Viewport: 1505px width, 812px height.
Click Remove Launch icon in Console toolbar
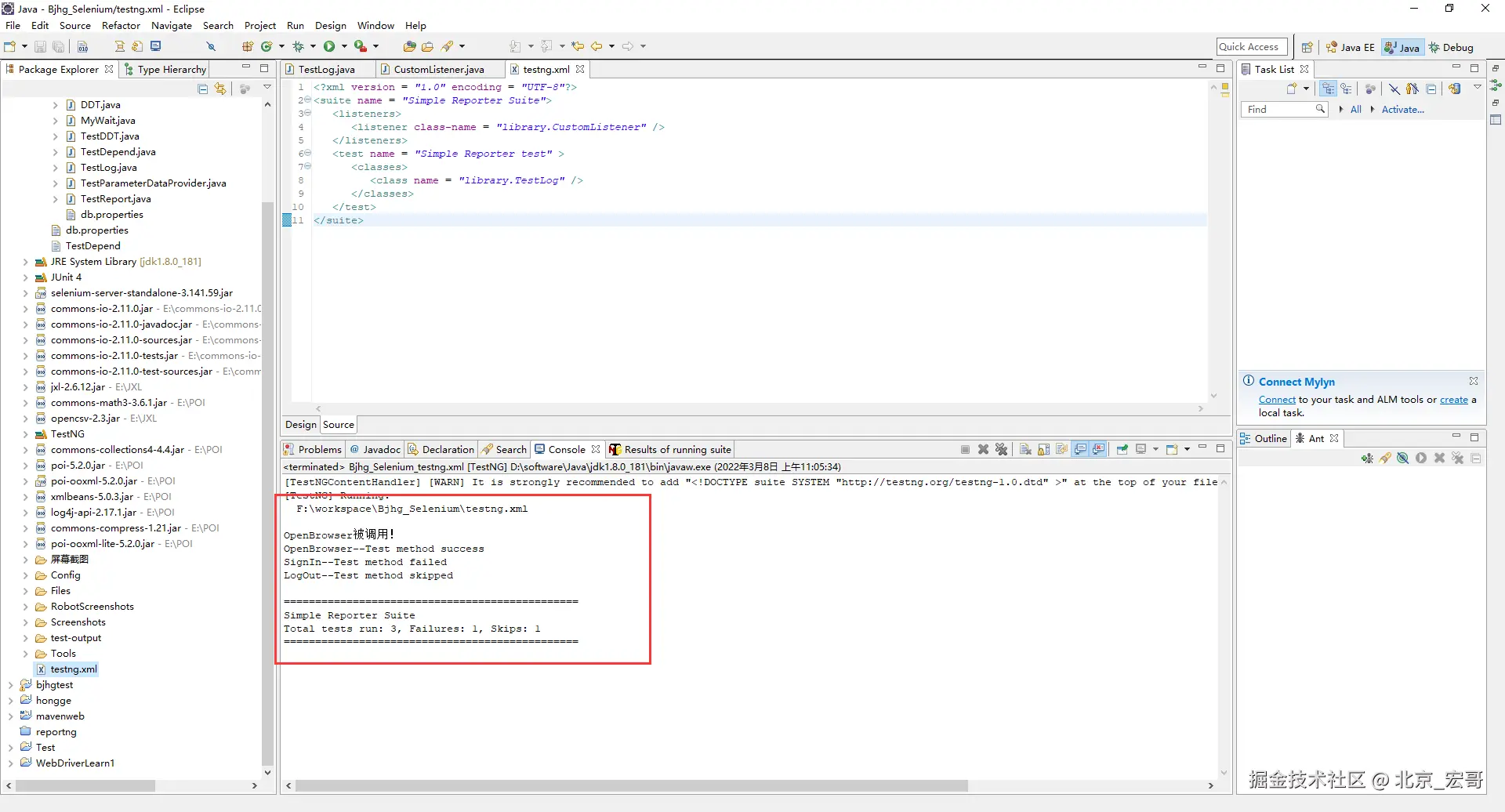(983, 449)
